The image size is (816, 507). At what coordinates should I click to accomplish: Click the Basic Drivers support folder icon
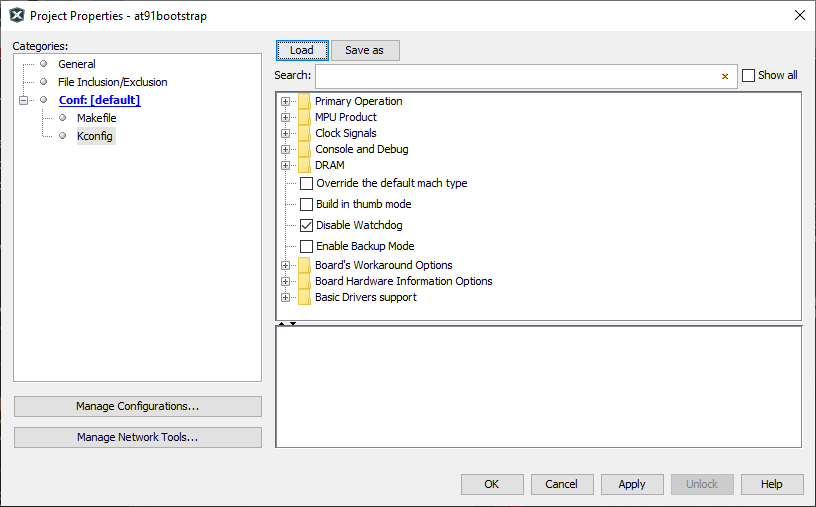click(x=304, y=297)
